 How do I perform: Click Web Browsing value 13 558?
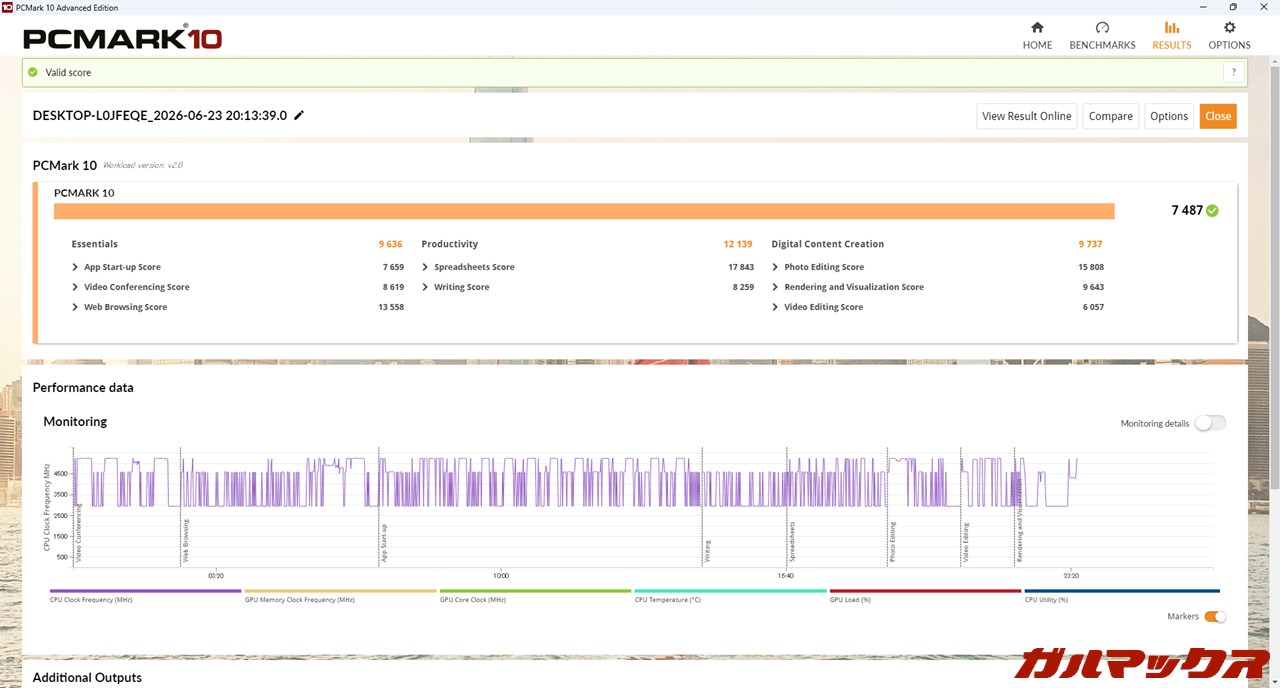click(391, 307)
